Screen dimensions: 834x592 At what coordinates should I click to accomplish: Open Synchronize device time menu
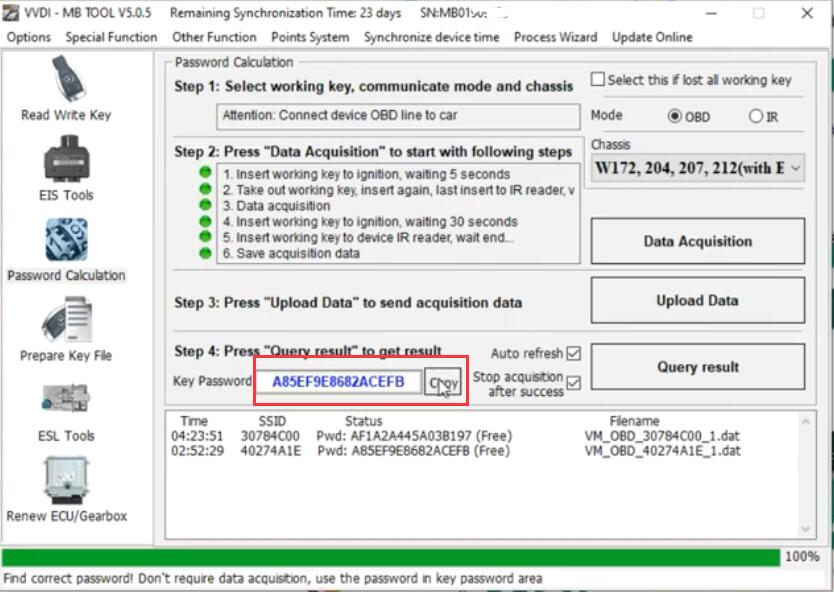(x=431, y=37)
